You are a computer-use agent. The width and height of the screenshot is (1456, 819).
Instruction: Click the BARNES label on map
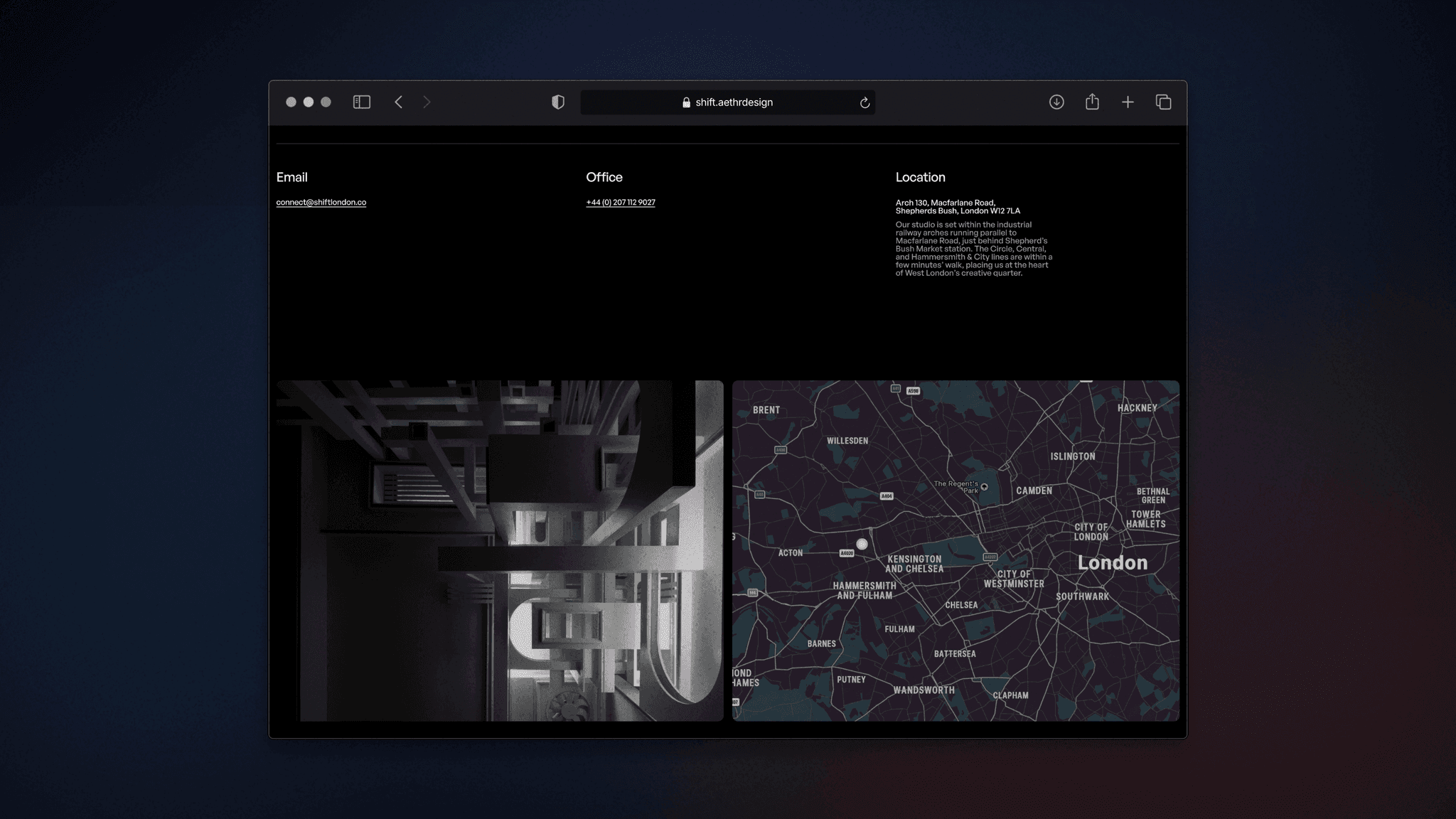coord(822,644)
